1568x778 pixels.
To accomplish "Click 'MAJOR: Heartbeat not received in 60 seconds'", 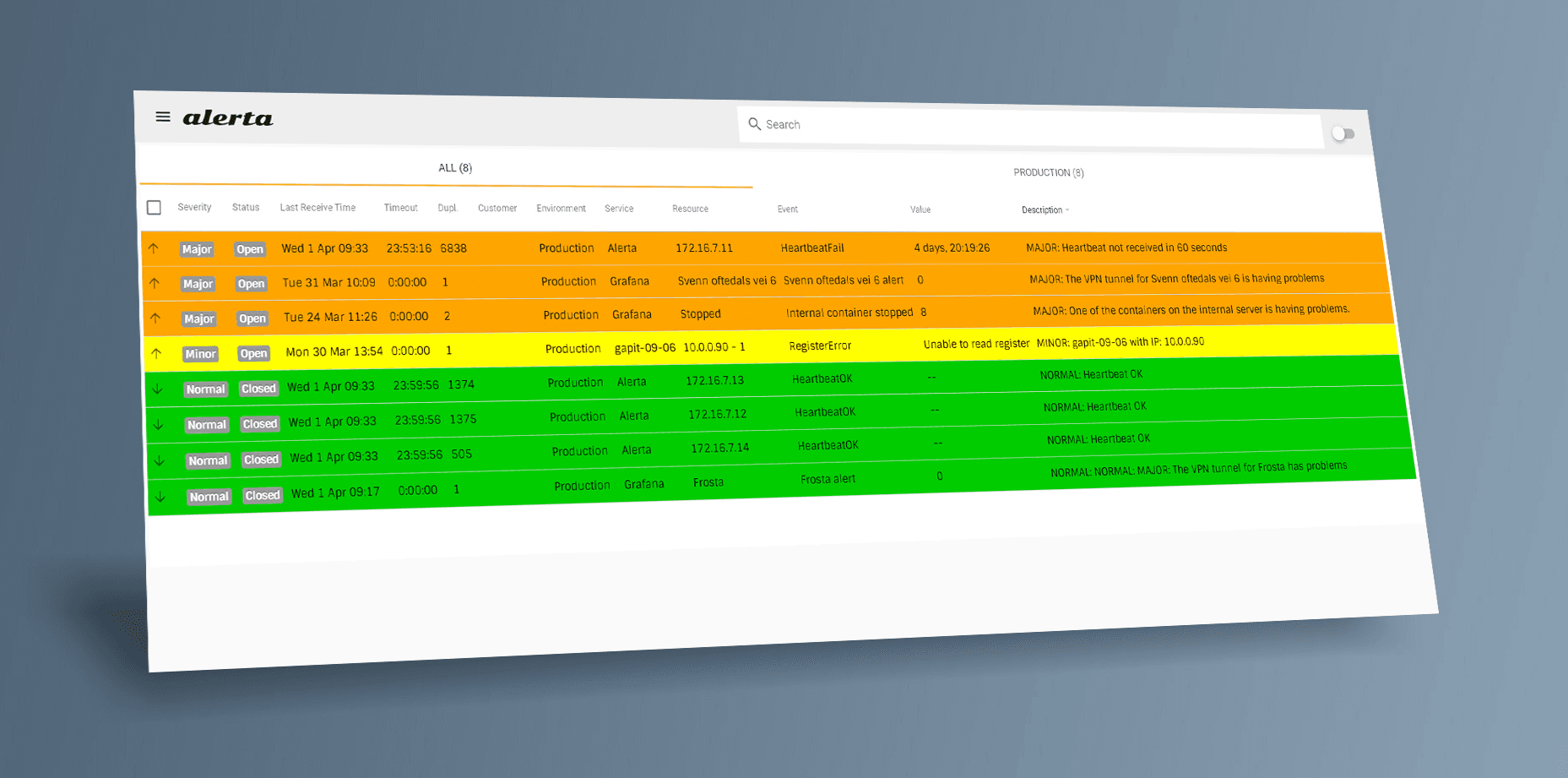I will click(1126, 248).
